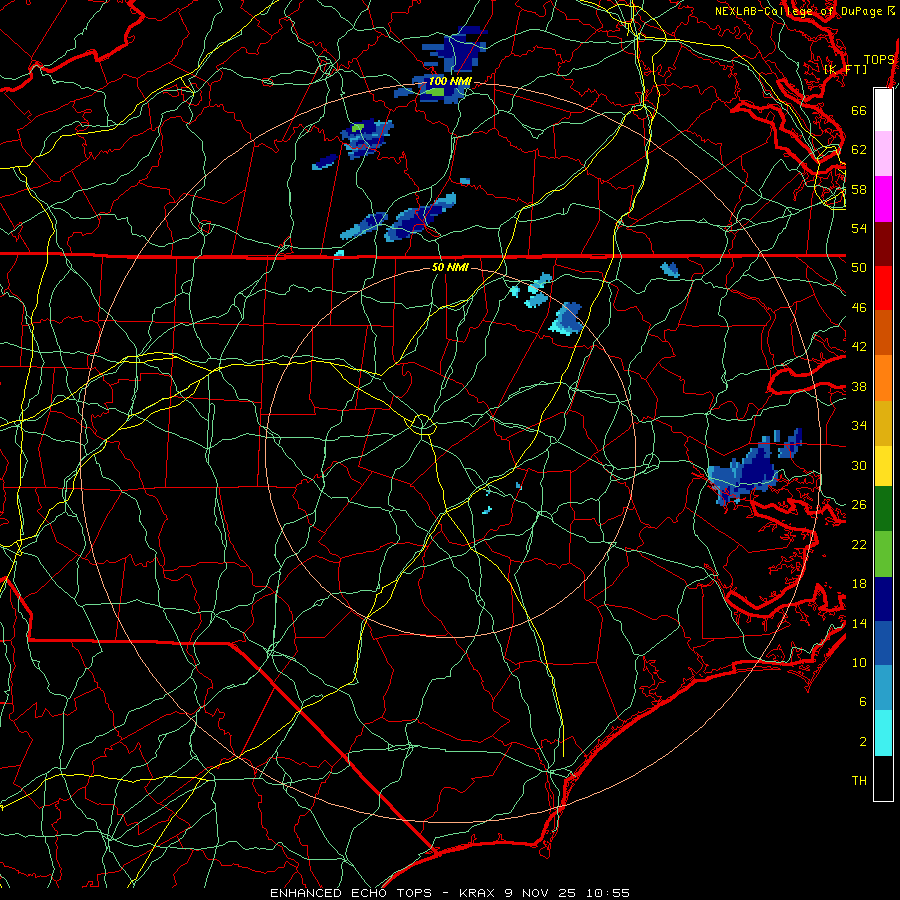Viewport: 900px width, 900px height.
Task: Select the white swatch in the legend
Action: click(x=883, y=110)
